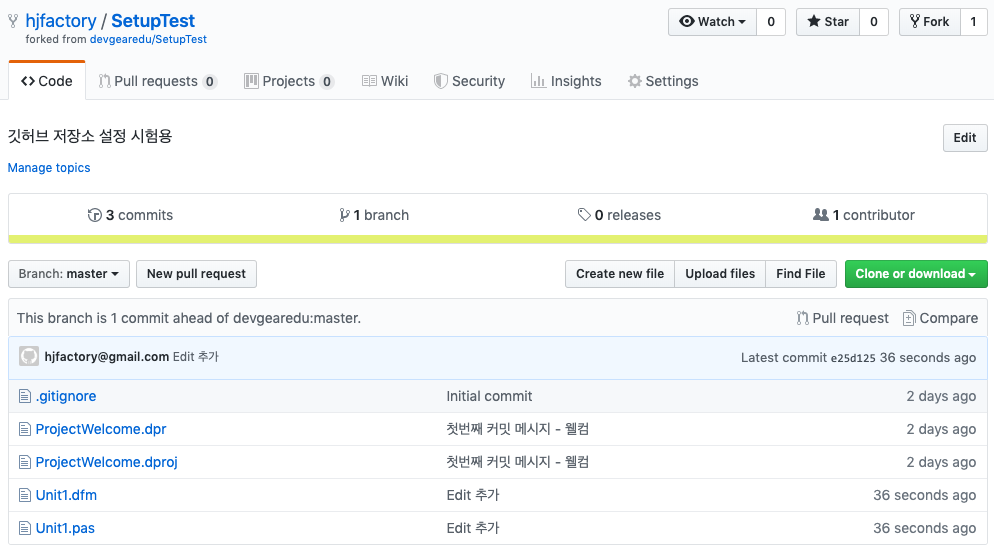This screenshot has width=994, height=554.
Task: Switch to the Code tab
Action: pyautogui.click(x=47, y=81)
